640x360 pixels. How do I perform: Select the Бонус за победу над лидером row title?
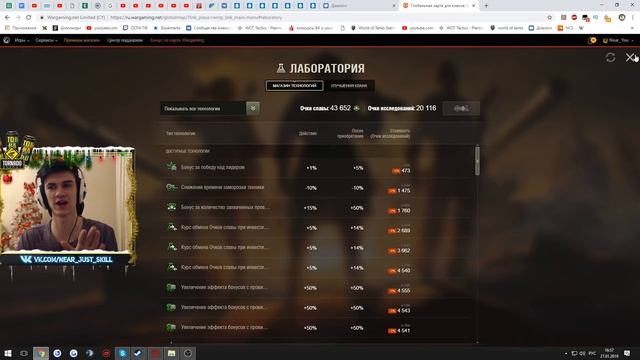click(213, 167)
